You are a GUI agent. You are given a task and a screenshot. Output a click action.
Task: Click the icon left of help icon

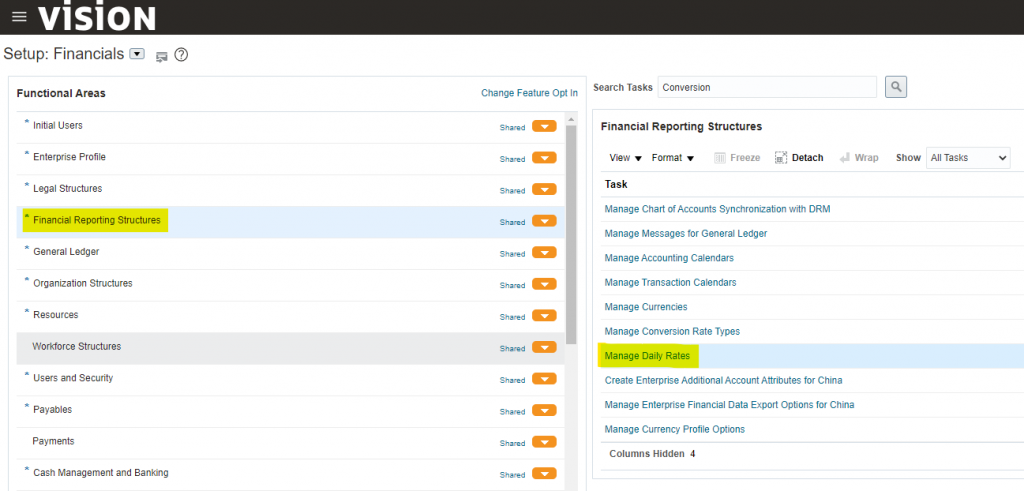click(161, 56)
